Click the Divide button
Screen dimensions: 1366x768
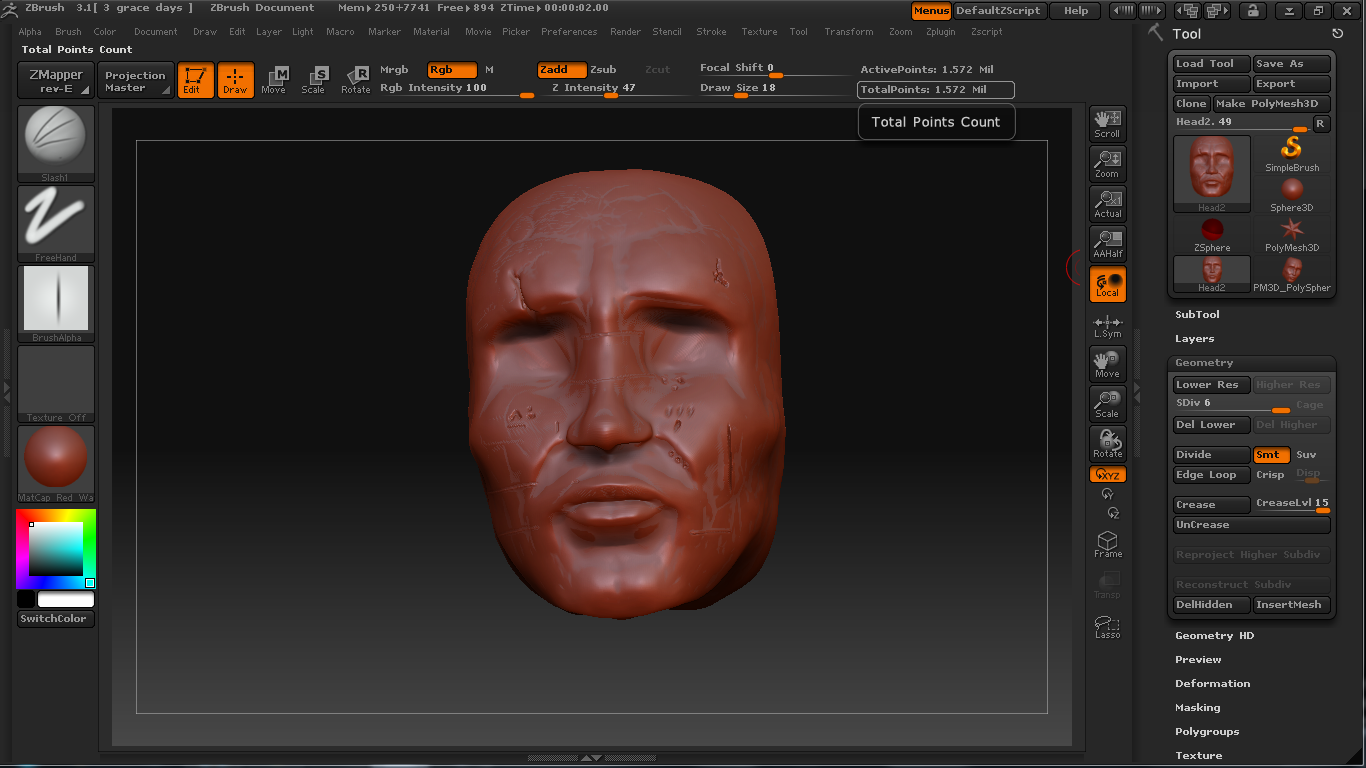(x=1211, y=455)
